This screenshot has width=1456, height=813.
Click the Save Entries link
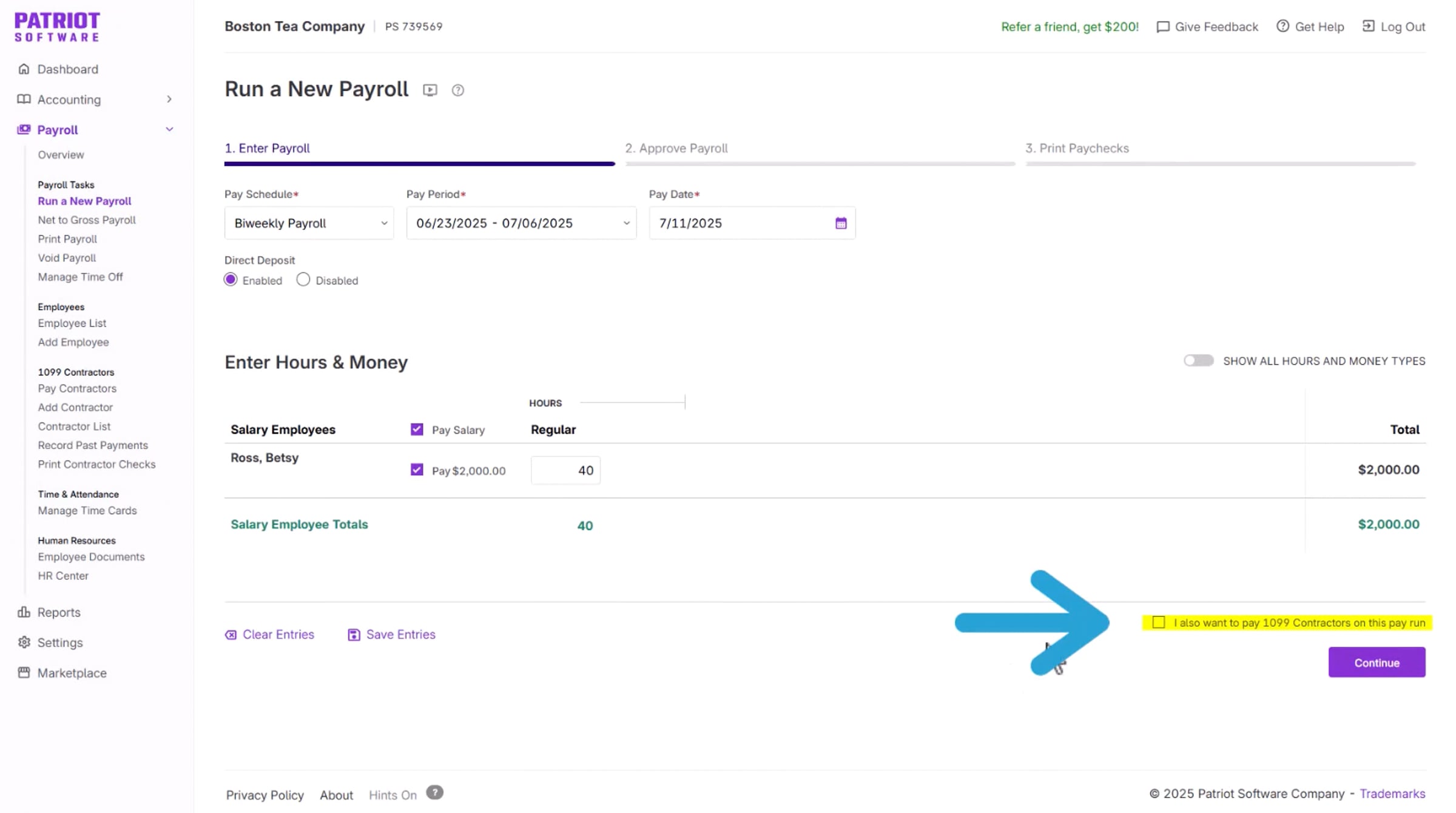(401, 635)
